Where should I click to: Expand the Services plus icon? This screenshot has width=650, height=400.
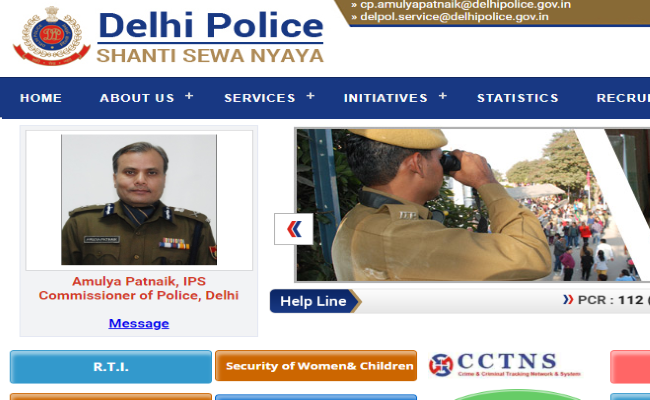pos(310,96)
